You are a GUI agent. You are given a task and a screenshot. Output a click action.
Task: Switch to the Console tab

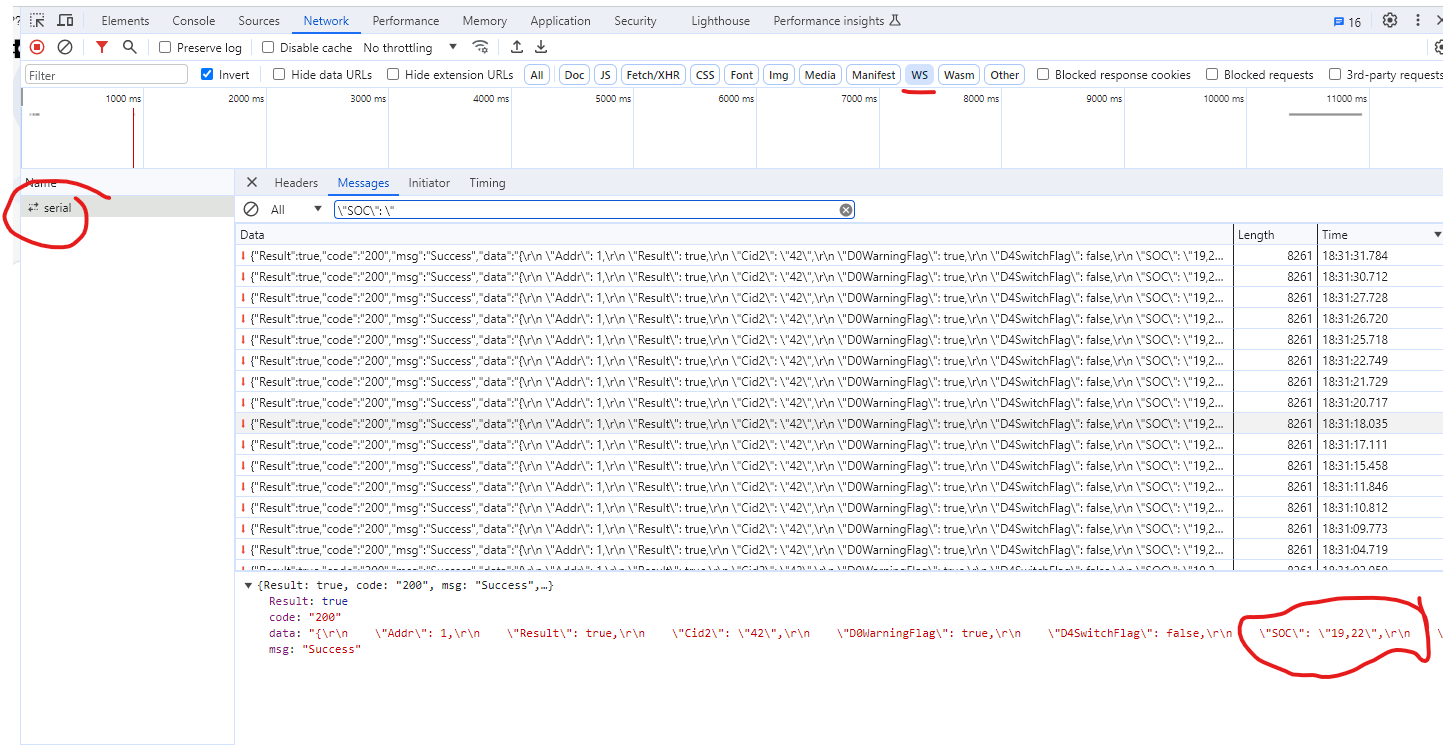[x=193, y=21]
